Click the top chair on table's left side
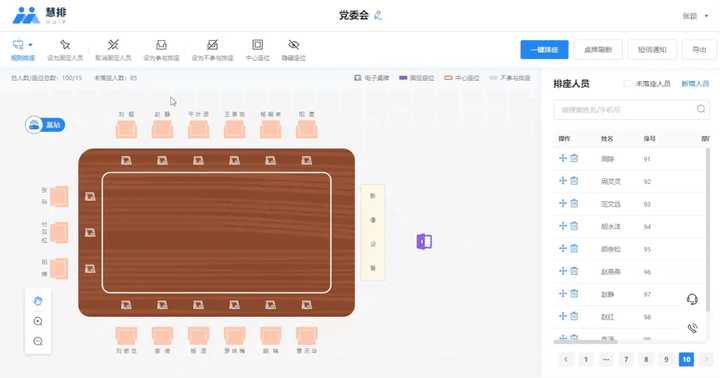 click(59, 197)
